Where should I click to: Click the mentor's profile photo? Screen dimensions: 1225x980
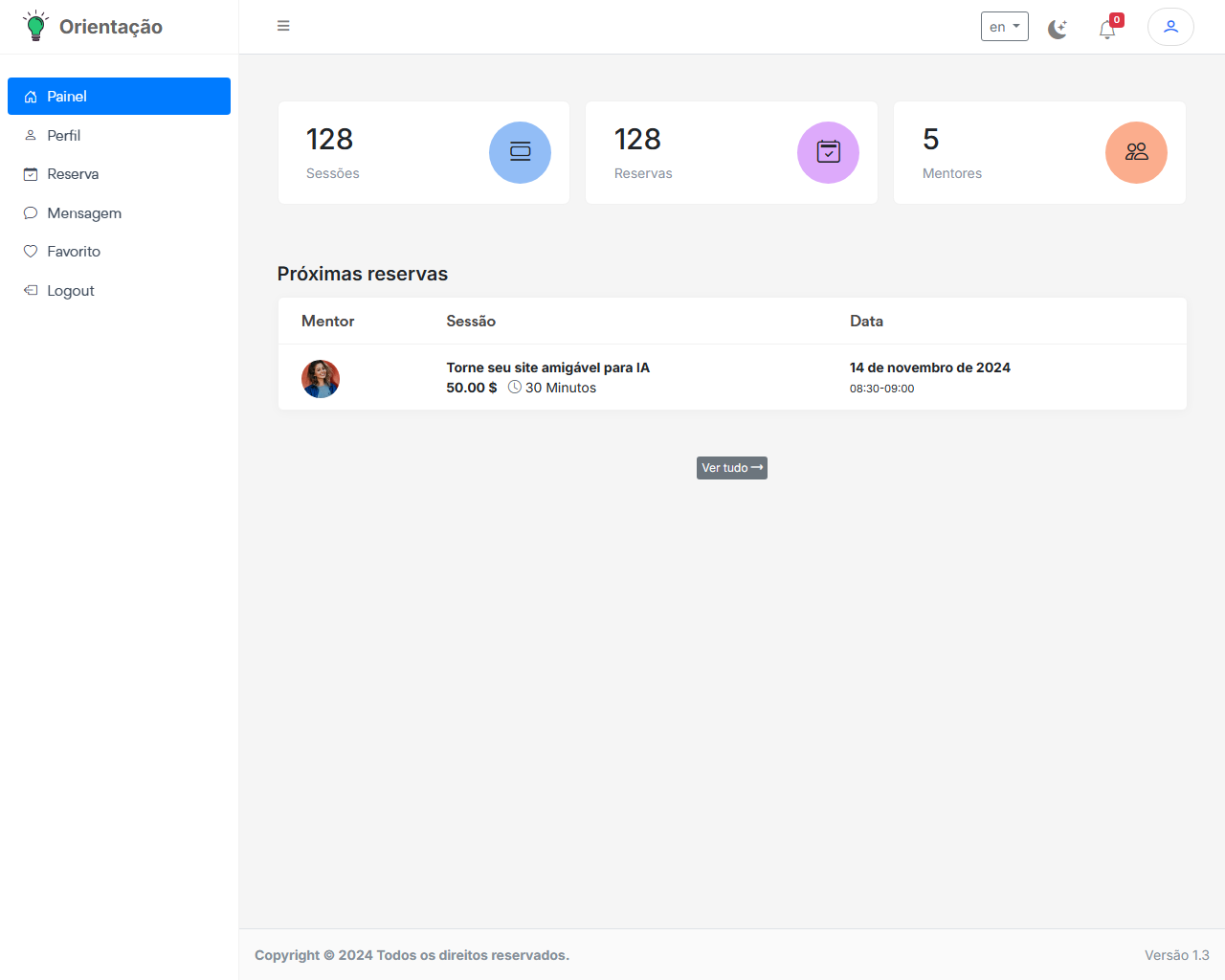[x=321, y=379]
